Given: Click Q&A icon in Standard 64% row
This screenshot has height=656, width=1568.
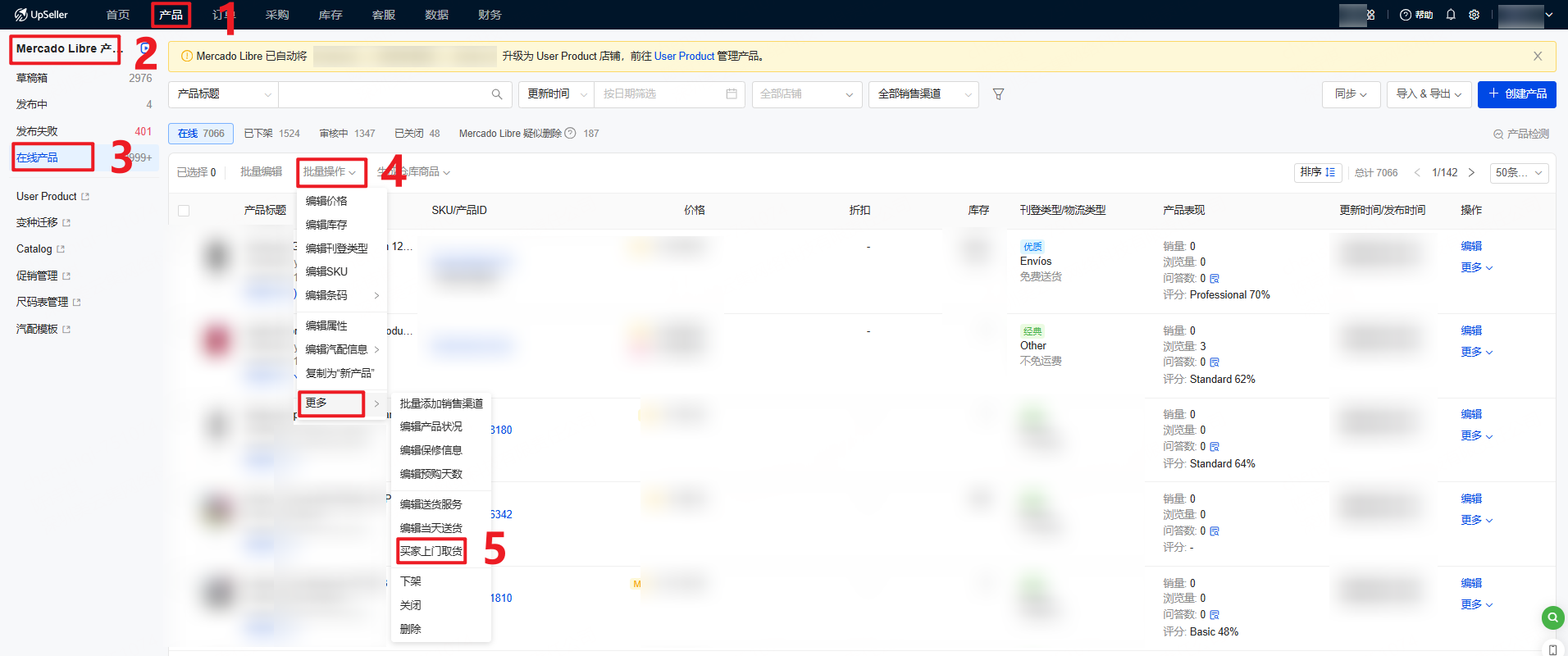Looking at the screenshot, I should pyautogui.click(x=1215, y=447).
